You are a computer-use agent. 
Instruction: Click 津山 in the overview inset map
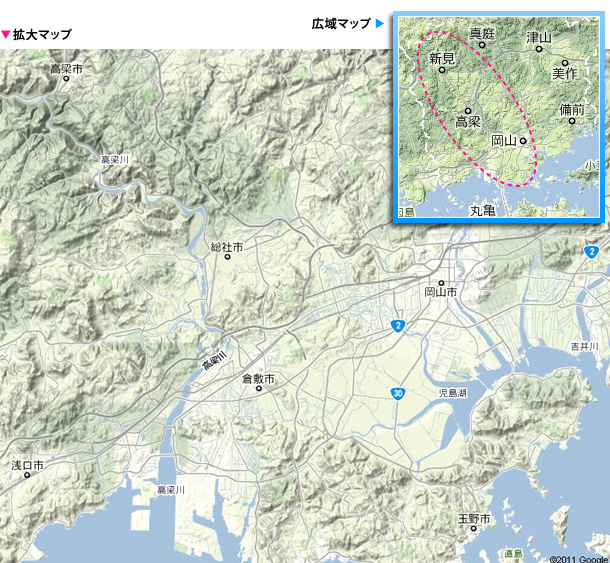[539, 38]
